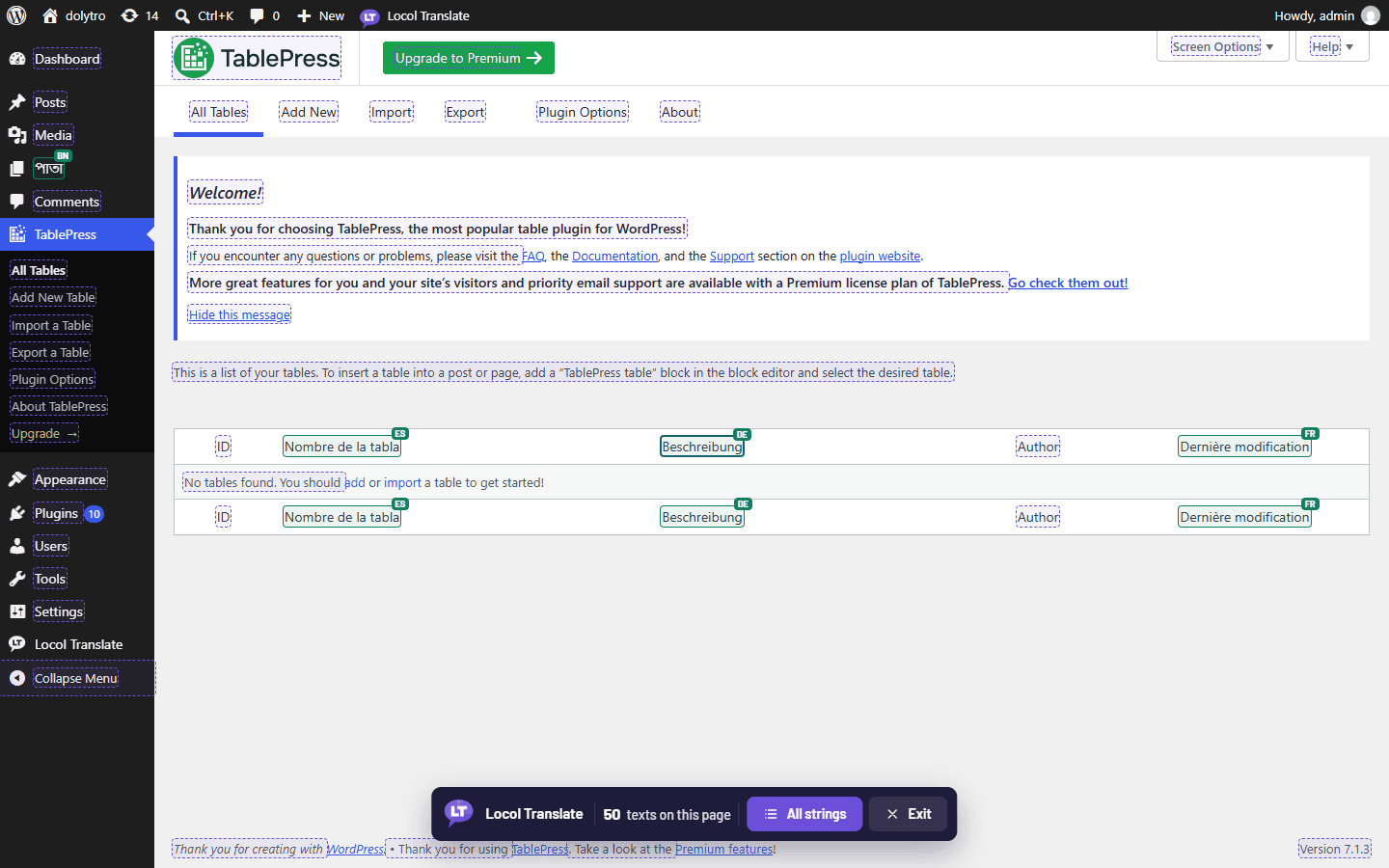Viewport: 1389px width, 868px height.
Task: Open the Ctrl+K search icon
Action: 182,15
